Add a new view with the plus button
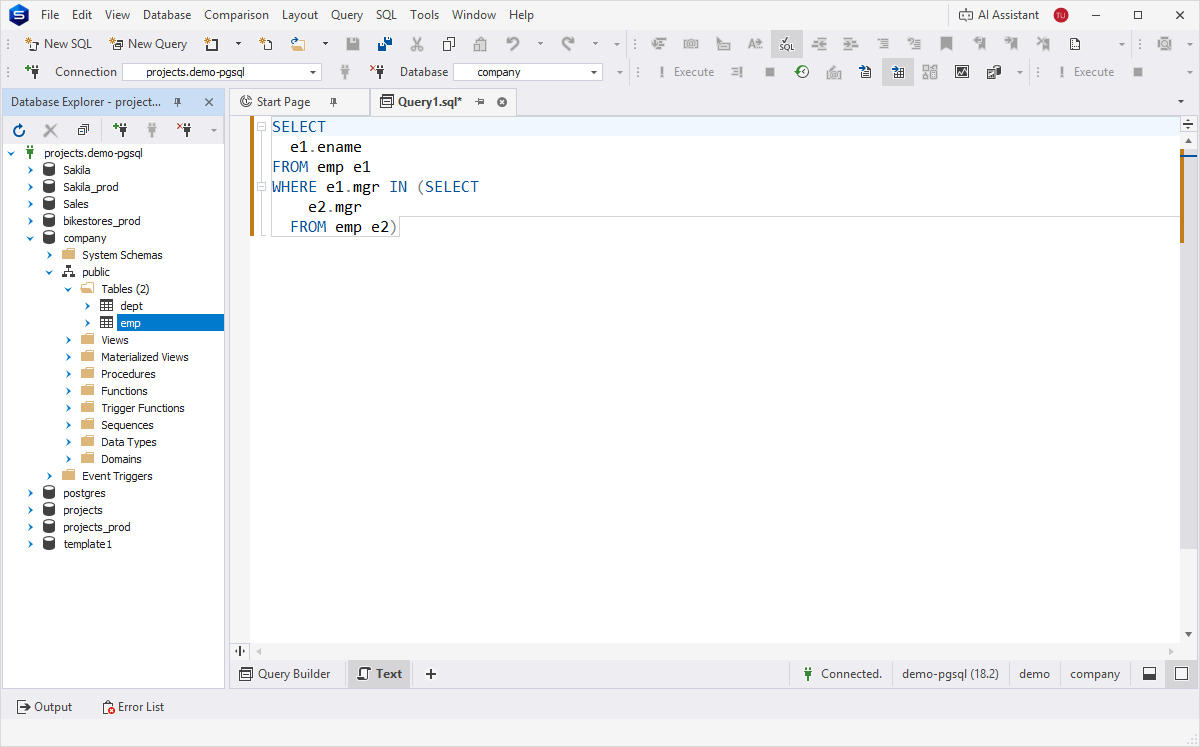Viewport: 1200px width, 747px height. [431, 674]
